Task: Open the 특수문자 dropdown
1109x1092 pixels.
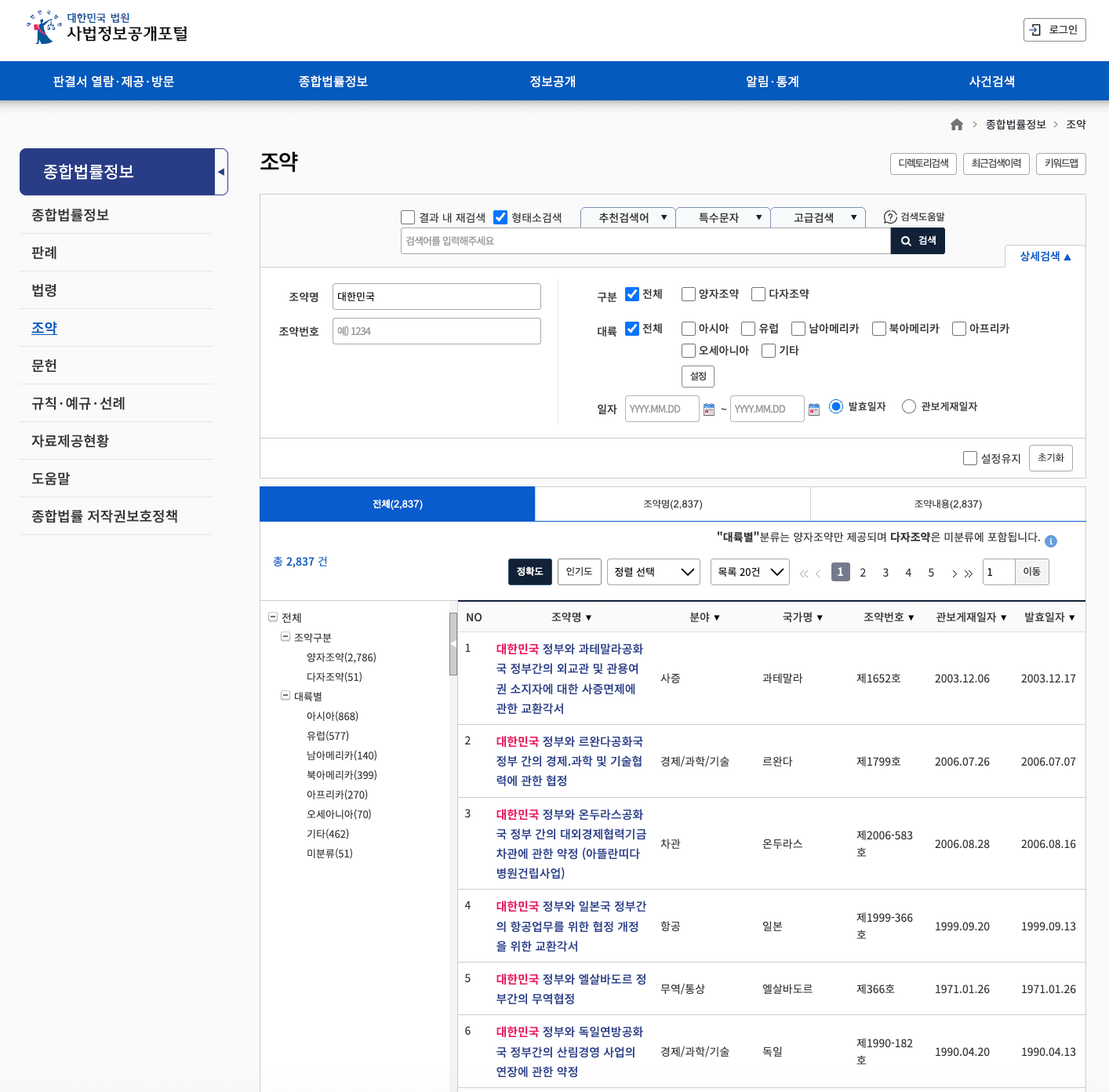Action: coord(723,217)
